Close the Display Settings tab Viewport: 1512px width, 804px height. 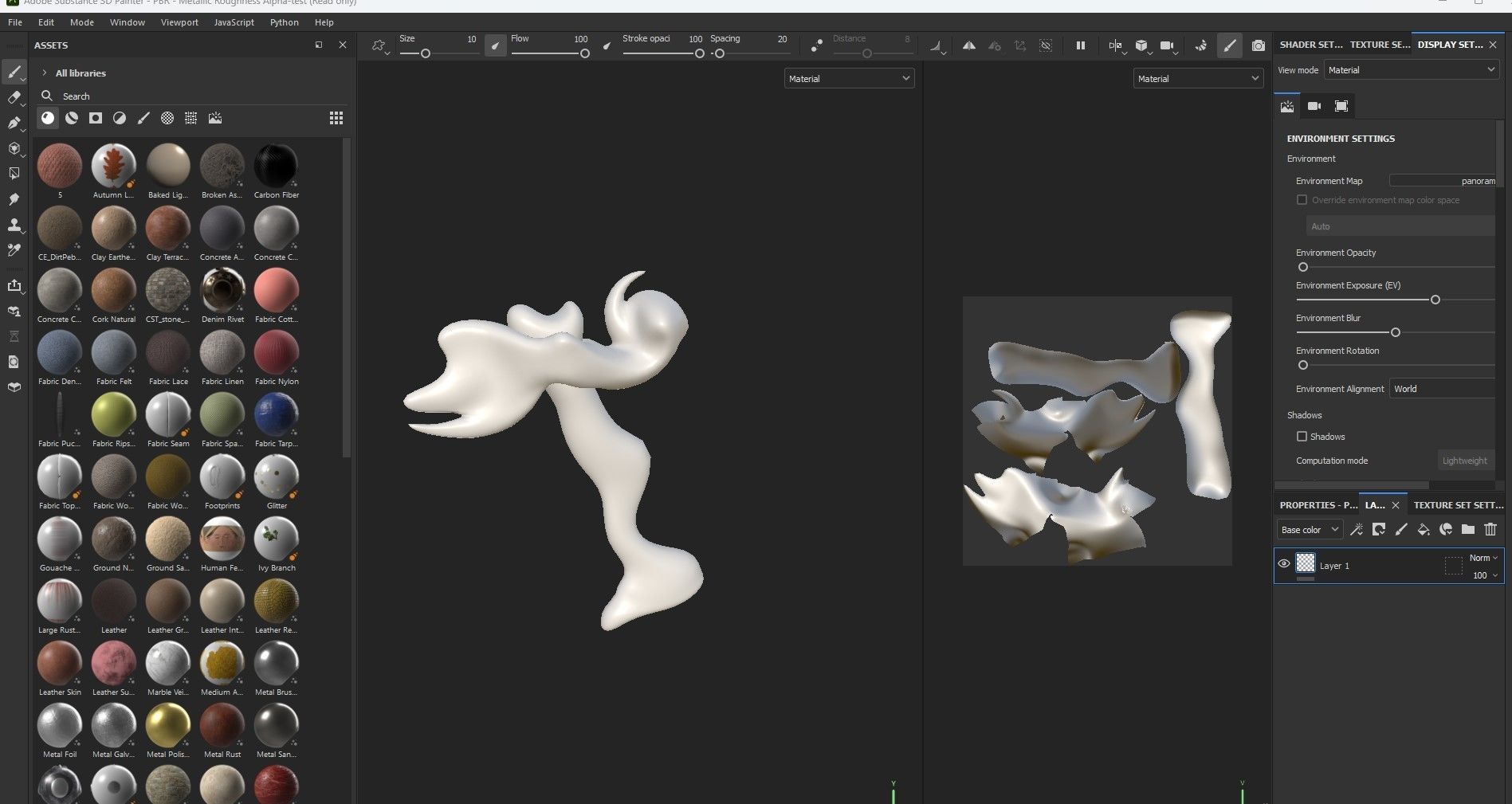tap(1493, 45)
